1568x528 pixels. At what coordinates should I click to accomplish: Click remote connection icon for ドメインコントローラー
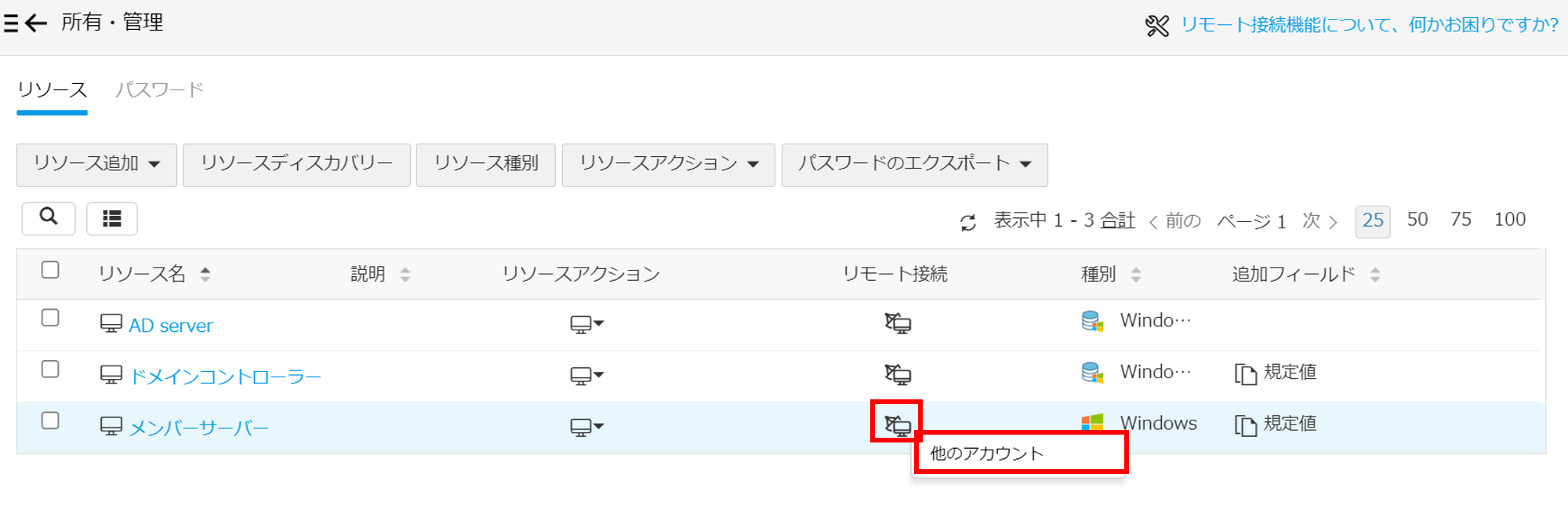pyautogui.click(x=898, y=374)
